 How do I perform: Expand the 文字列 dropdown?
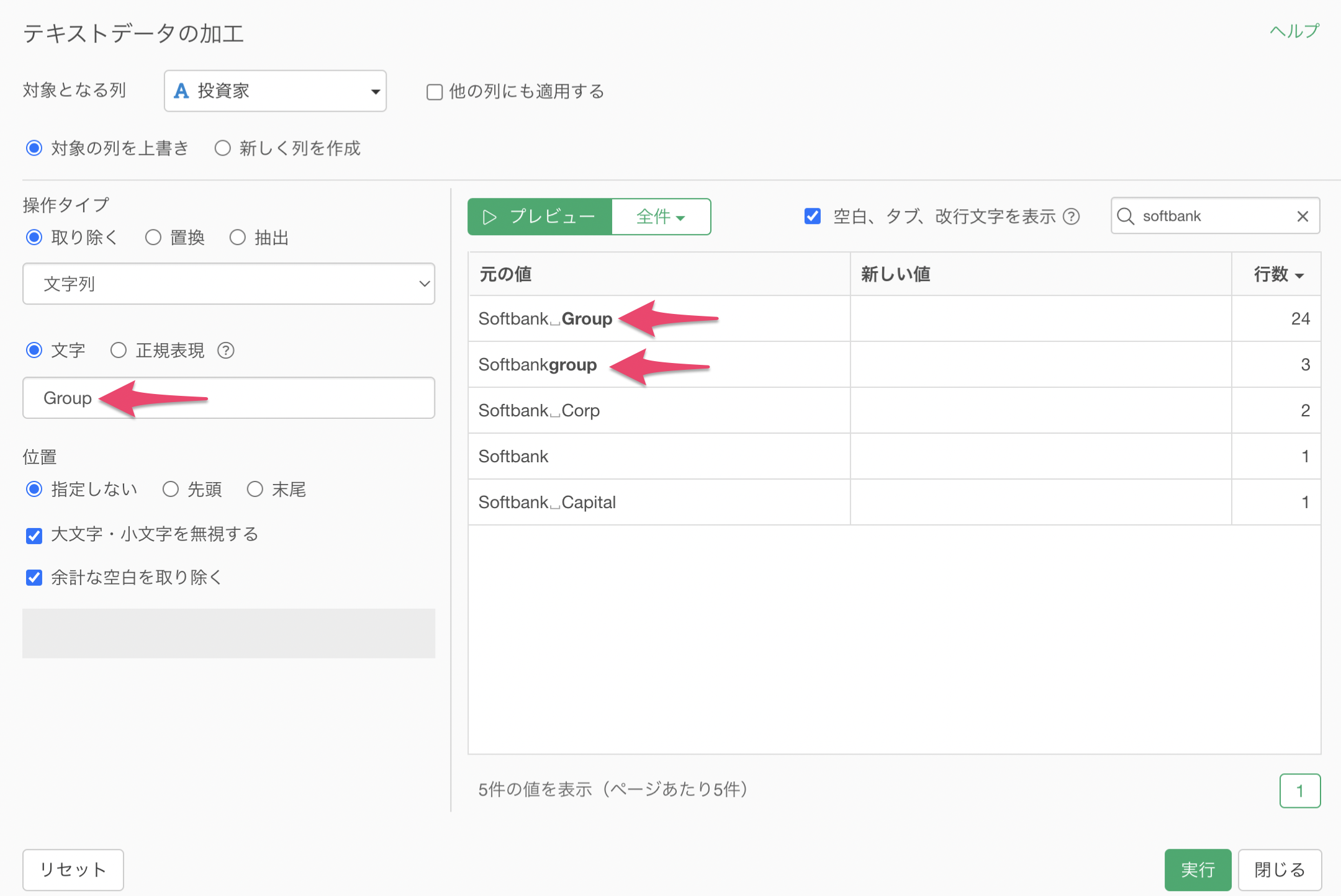pos(228,284)
